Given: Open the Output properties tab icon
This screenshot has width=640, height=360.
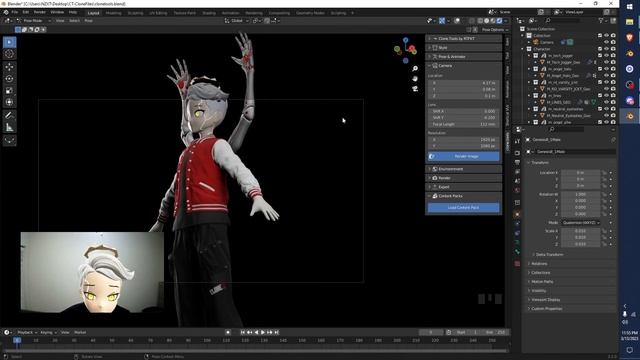Looking at the screenshot, I should pos(517,162).
